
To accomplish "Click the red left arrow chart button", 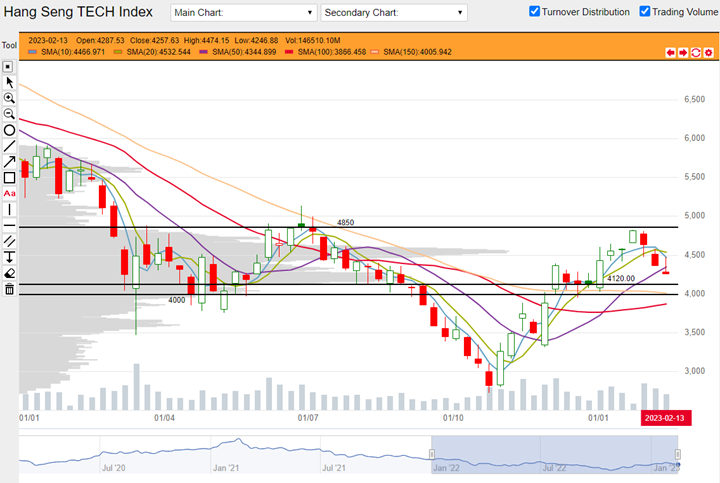I will coord(670,53).
